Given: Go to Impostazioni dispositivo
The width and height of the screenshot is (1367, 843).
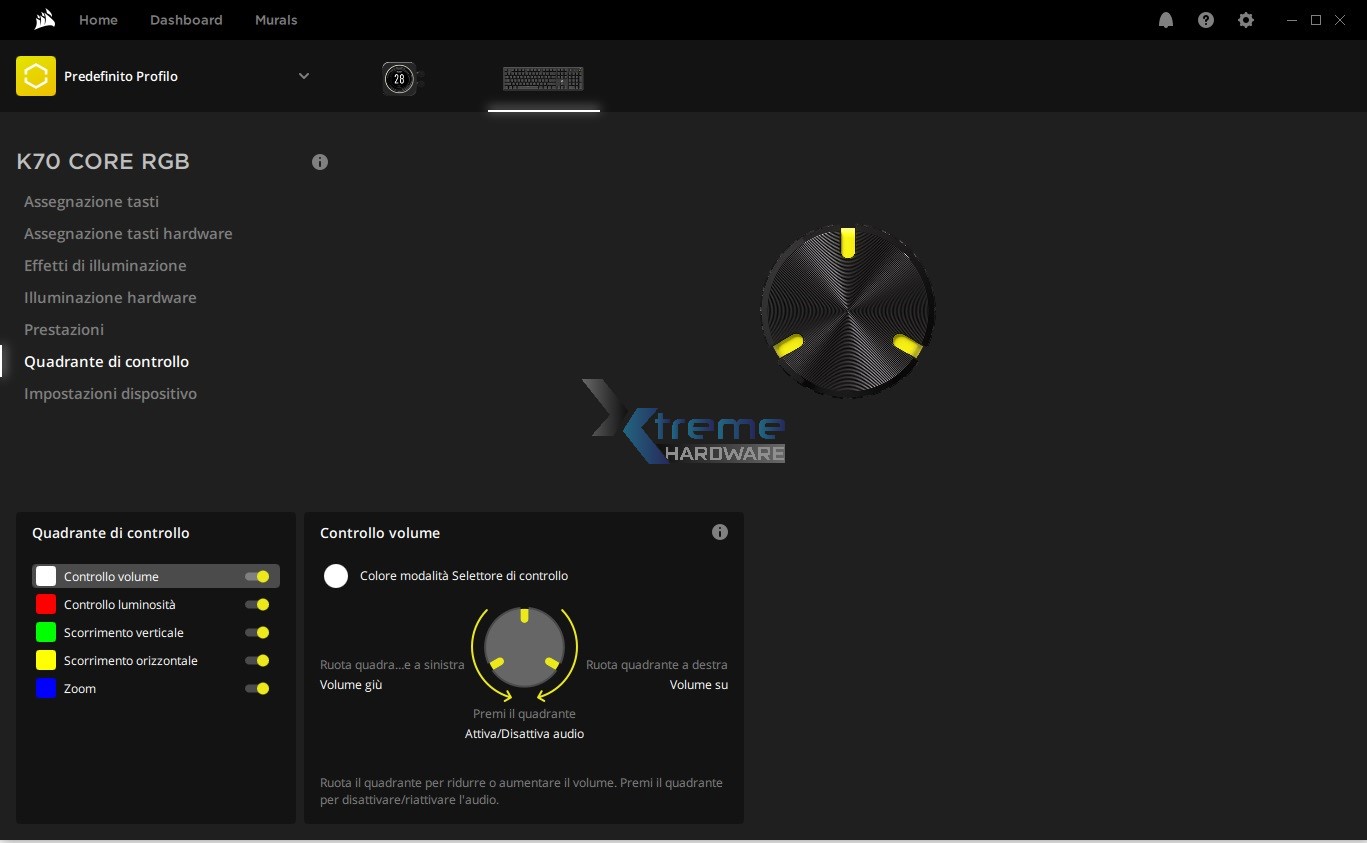Looking at the screenshot, I should coord(110,394).
